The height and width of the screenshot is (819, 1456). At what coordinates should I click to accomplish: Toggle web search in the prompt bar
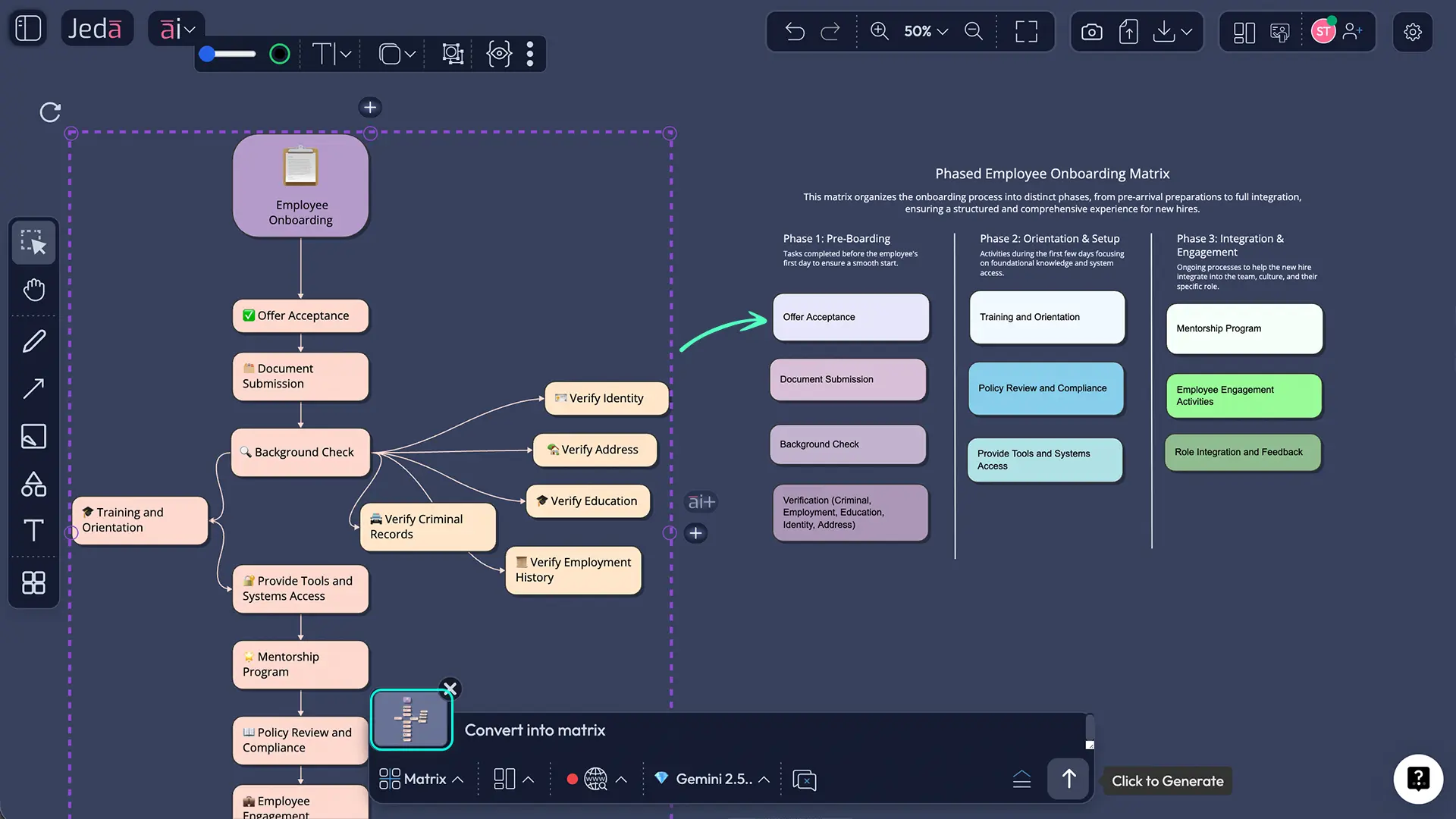coord(596,779)
